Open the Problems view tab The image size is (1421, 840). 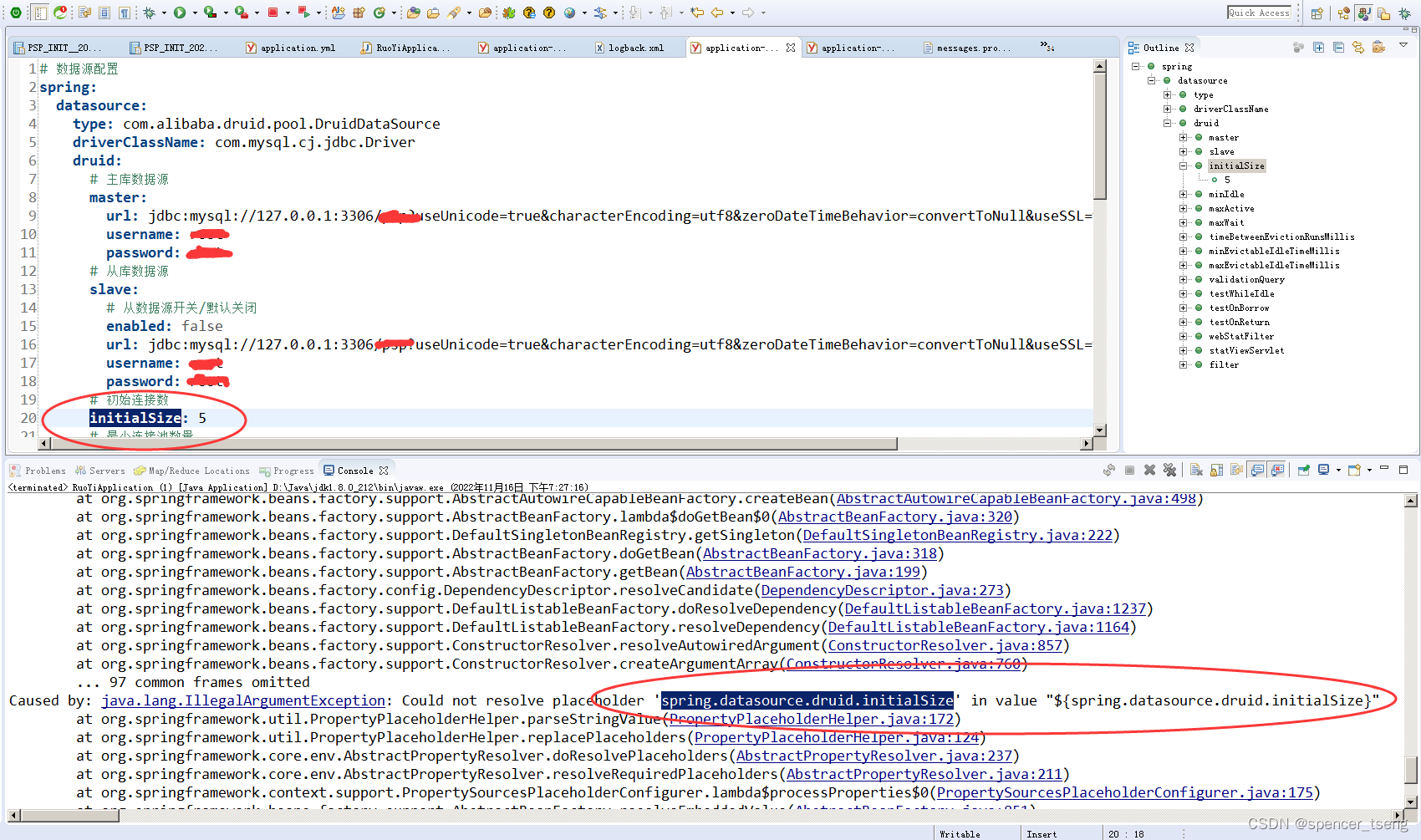38,471
